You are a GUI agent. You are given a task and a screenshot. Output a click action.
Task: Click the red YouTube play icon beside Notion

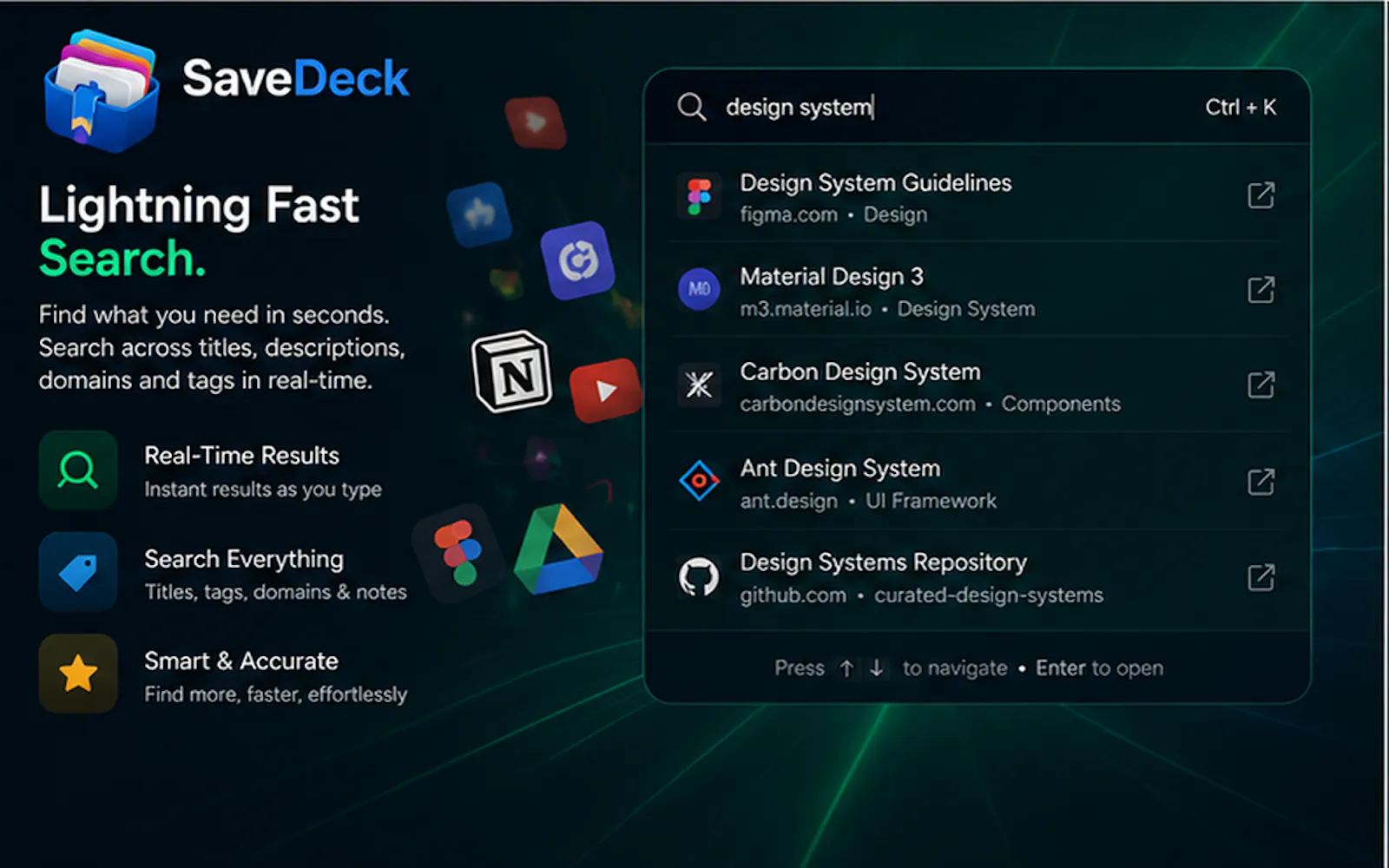[605, 390]
